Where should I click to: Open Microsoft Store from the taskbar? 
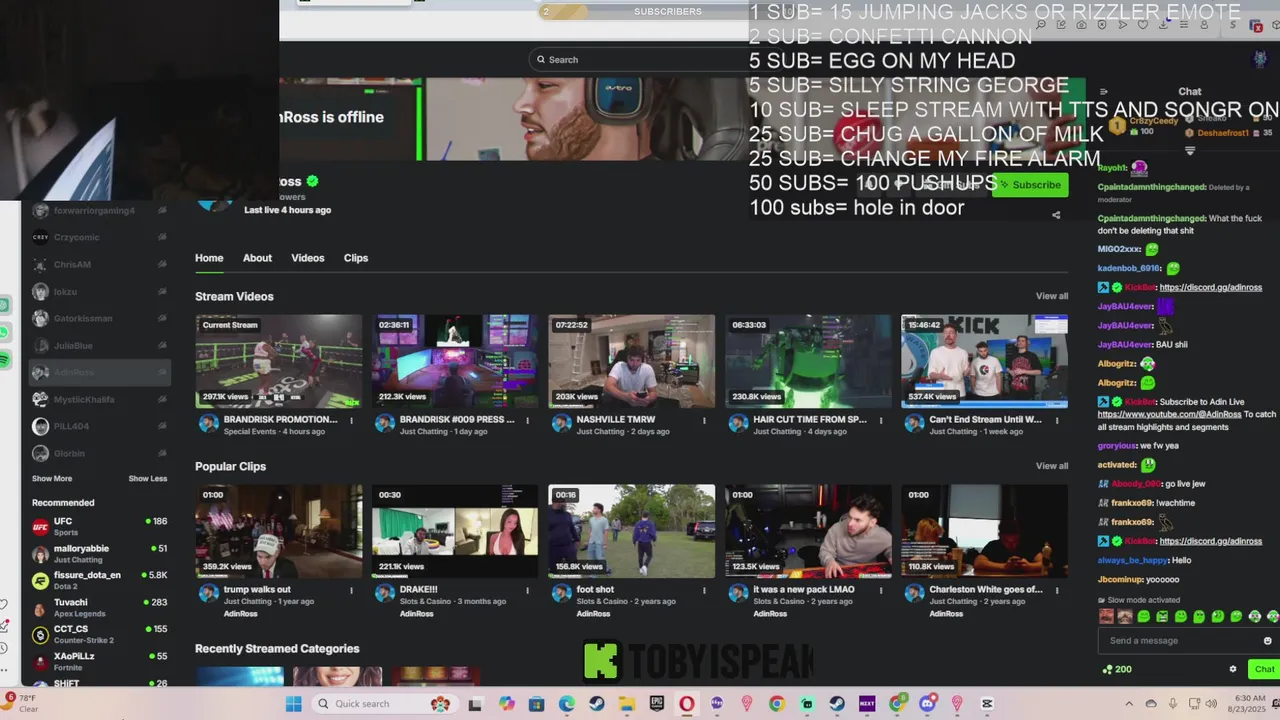click(537, 704)
